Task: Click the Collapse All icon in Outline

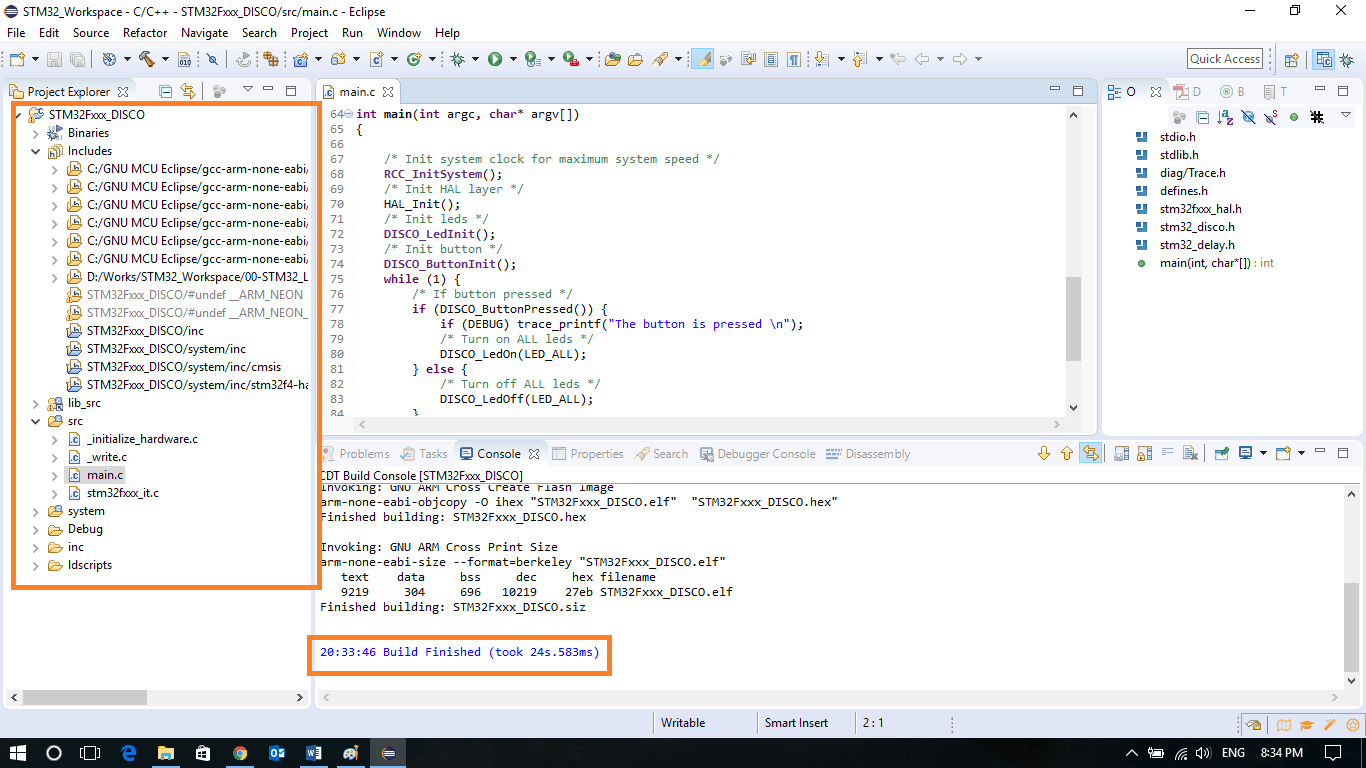Action: tap(1203, 117)
